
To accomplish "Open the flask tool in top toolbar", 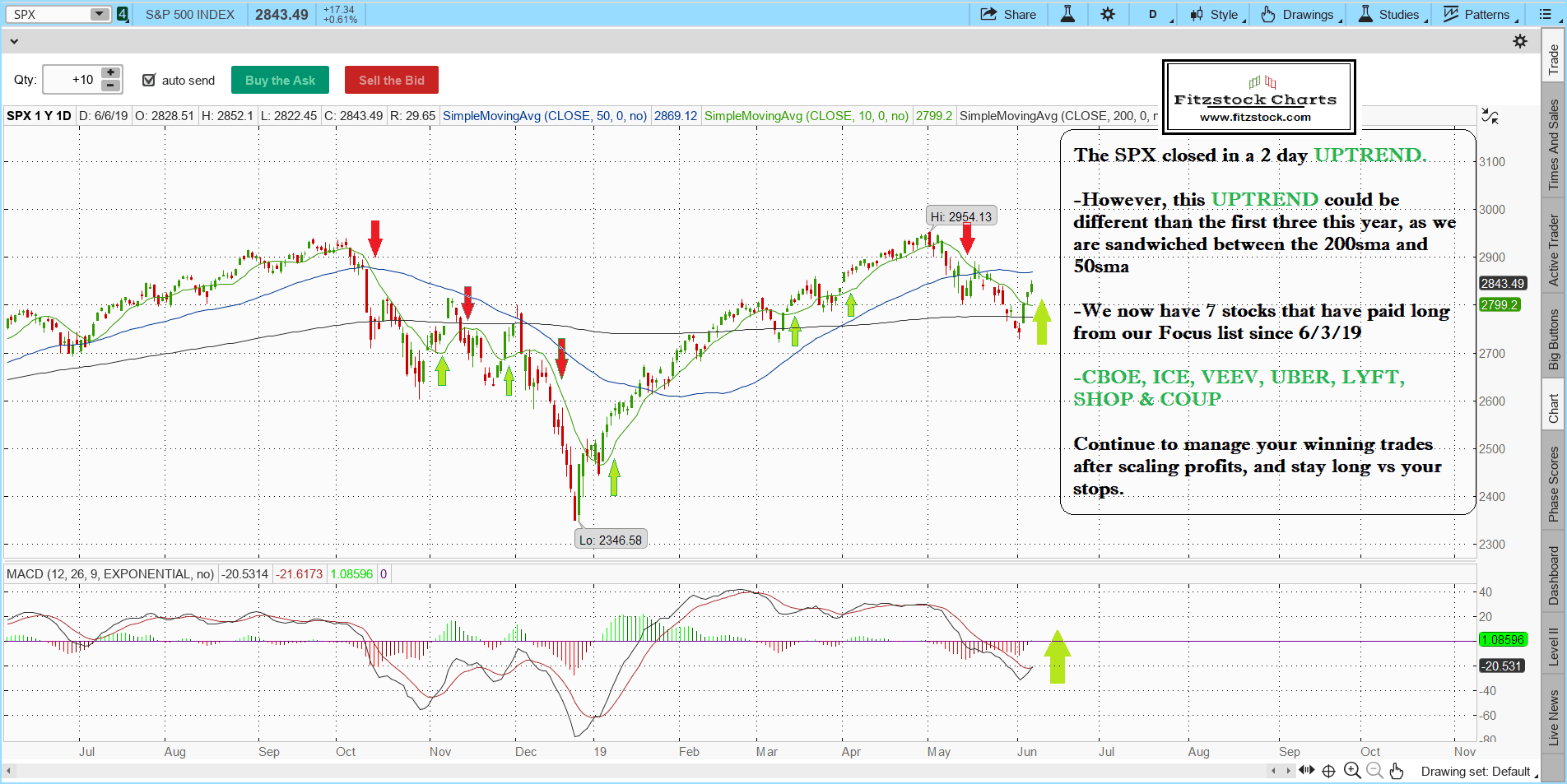I will (x=1067, y=14).
